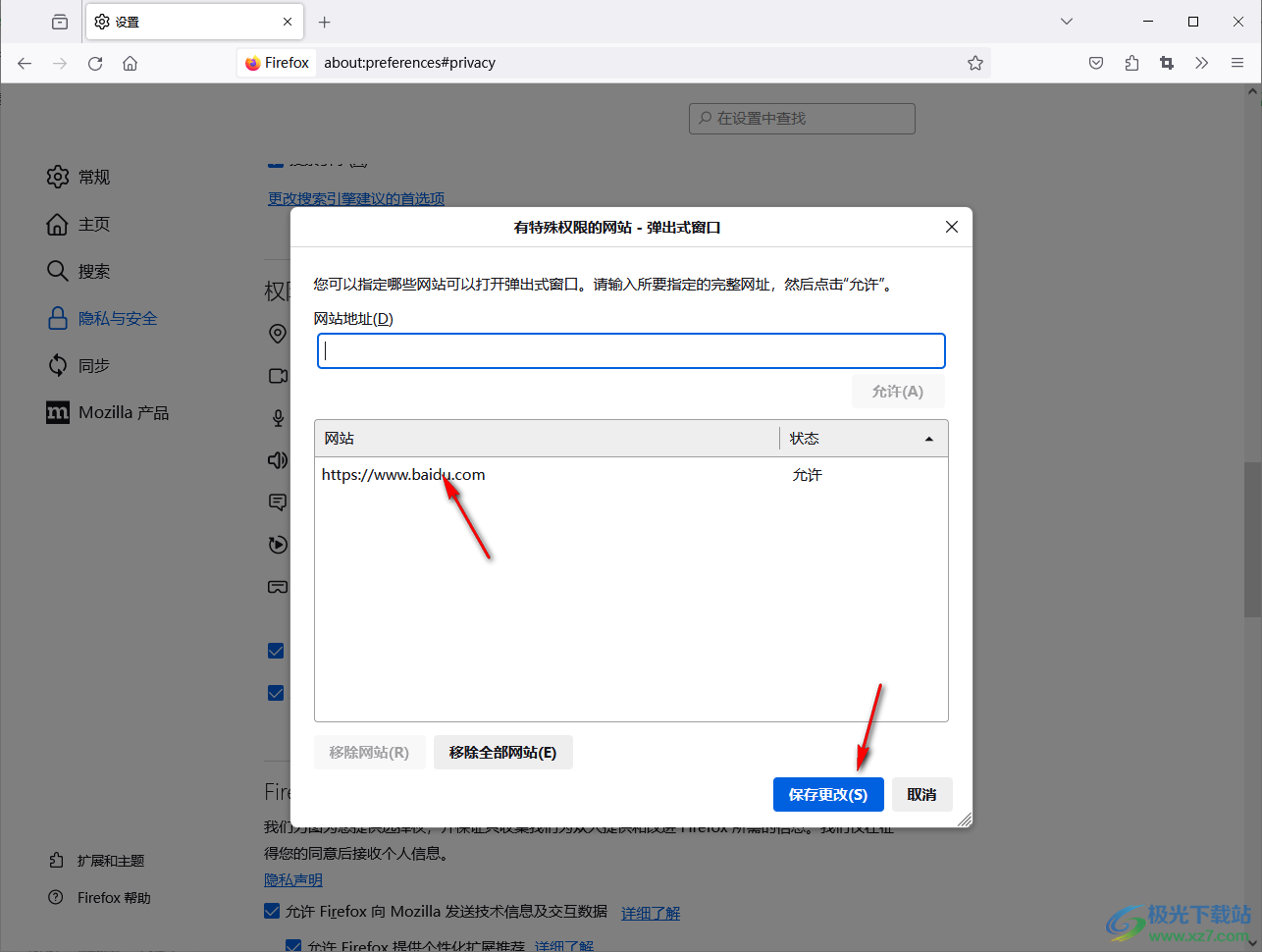
Task: Open the extensions puzzle icon
Action: click(x=1131, y=63)
